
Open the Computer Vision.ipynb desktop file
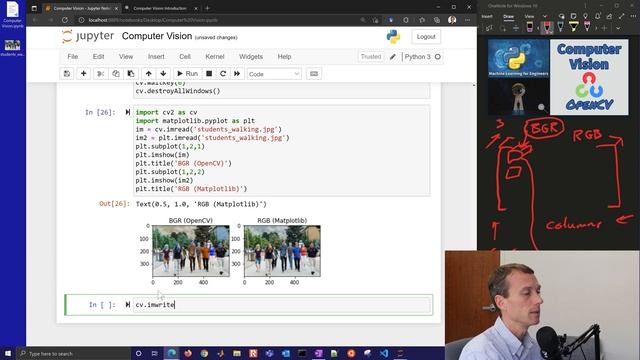(x=12, y=15)
